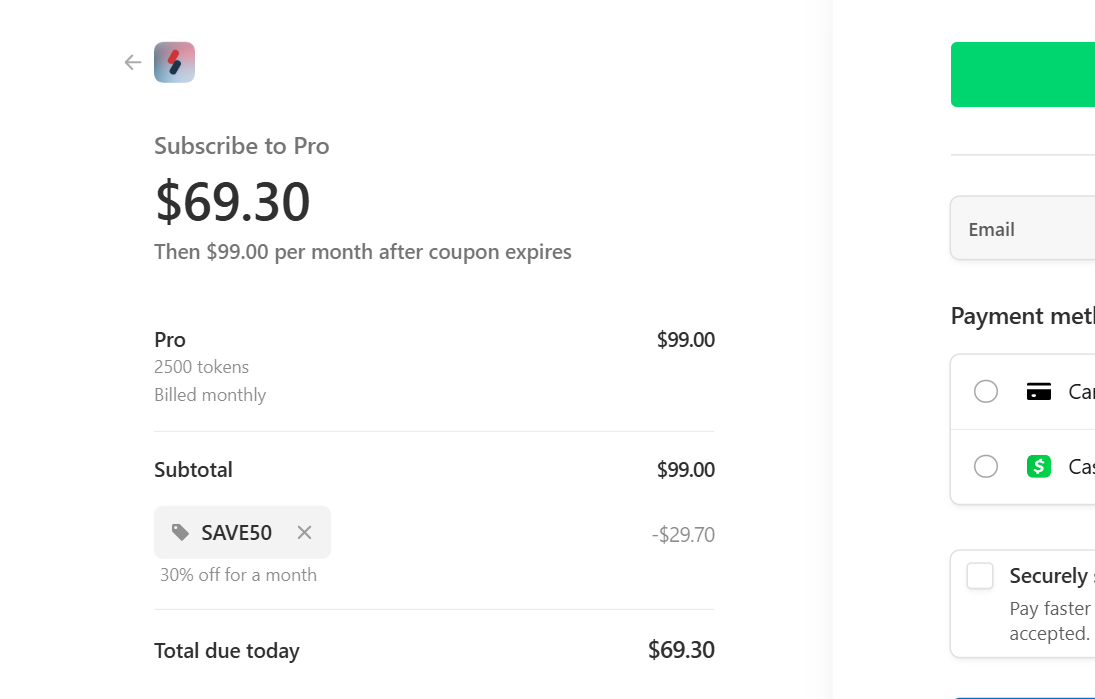Remove the SAVE50 coupon with X
The height and width of the screenshot is (699, 1095).
pos(304,533)
